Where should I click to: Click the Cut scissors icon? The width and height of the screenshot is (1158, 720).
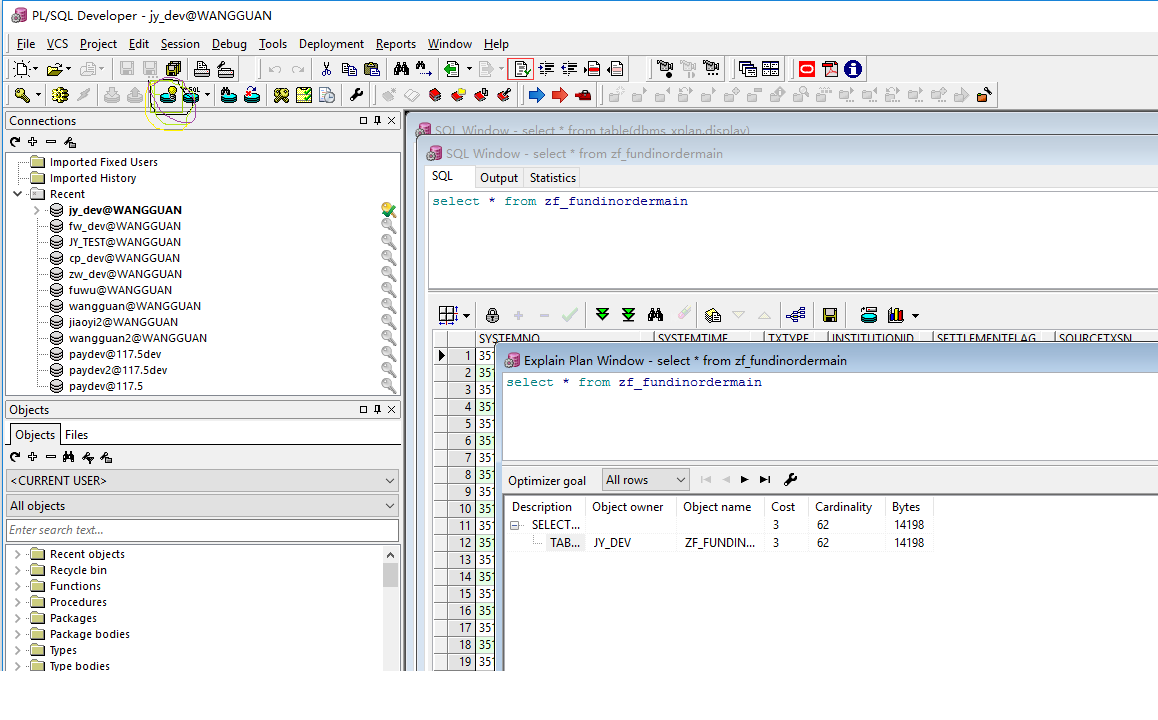326,69
